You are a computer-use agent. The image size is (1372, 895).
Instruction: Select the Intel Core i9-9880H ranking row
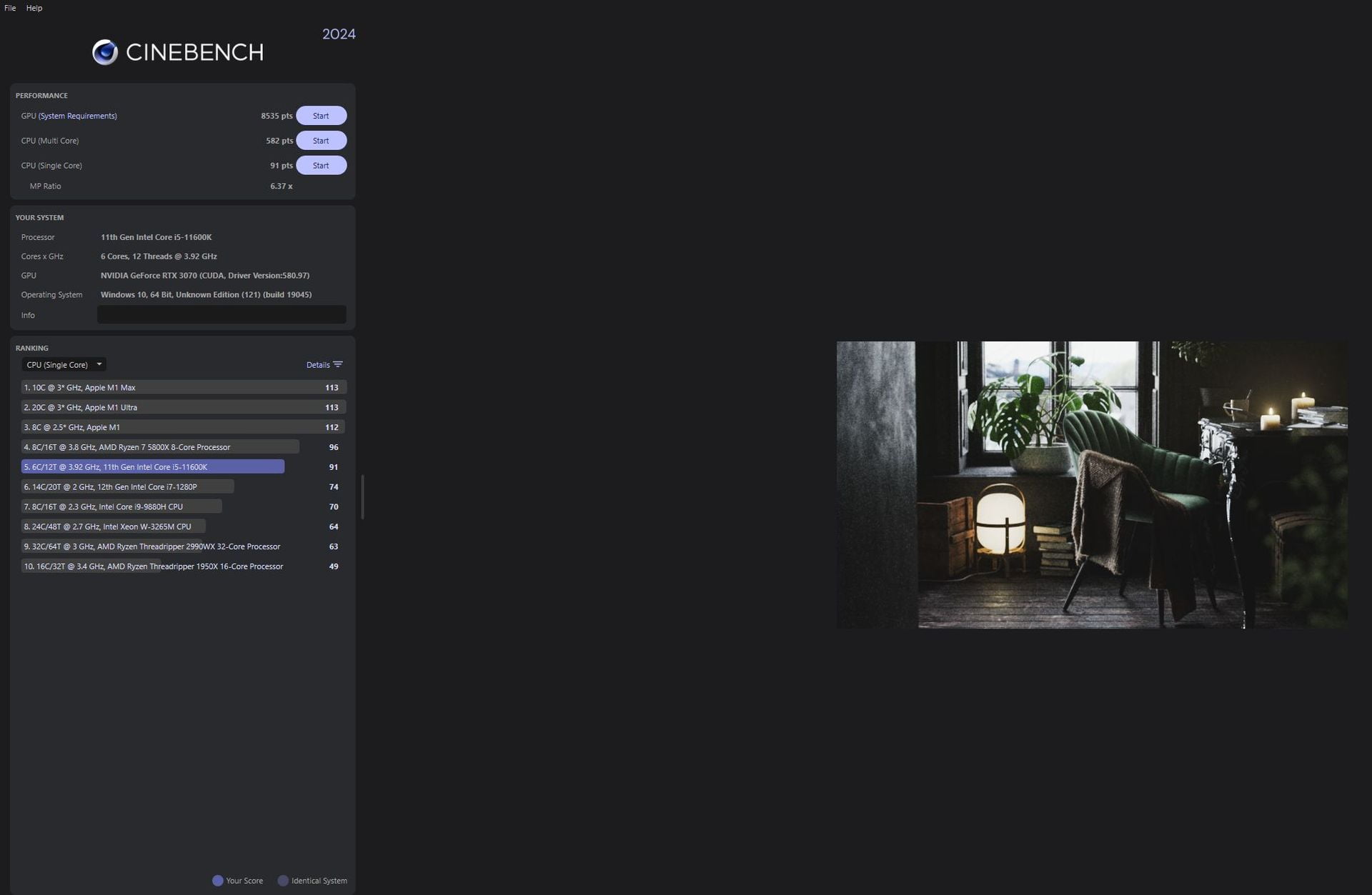point(184,506)
